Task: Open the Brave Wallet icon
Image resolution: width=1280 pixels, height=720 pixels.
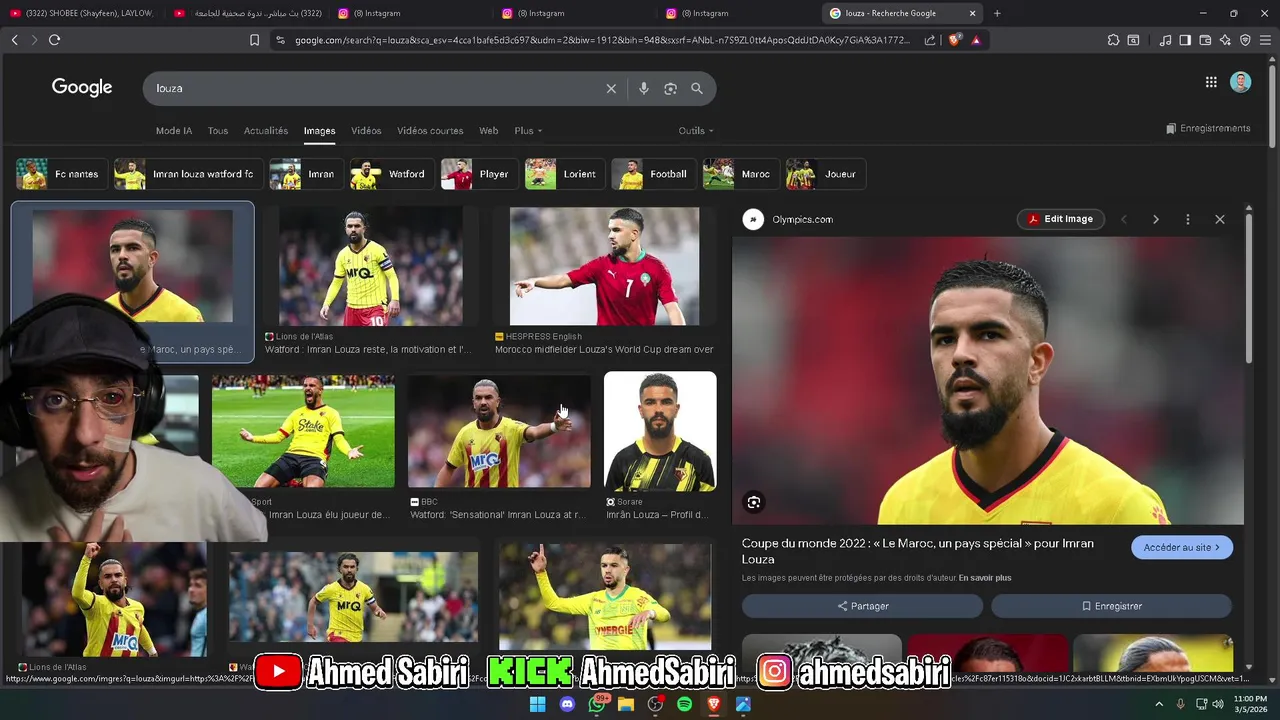Action: point(1205,40)
